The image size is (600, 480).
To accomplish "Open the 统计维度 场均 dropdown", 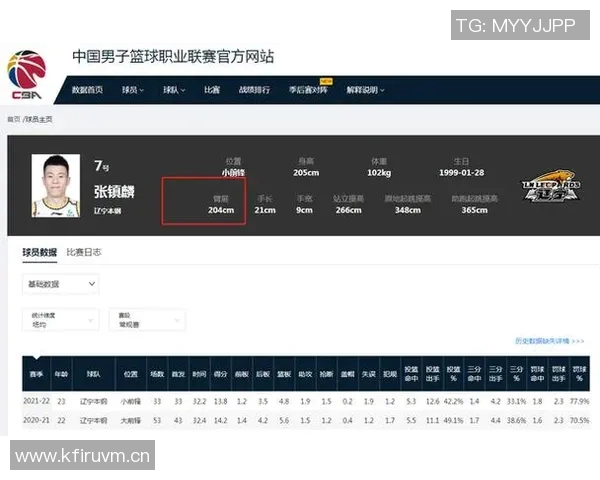I will pyautogui.click(x=59, y=320).
